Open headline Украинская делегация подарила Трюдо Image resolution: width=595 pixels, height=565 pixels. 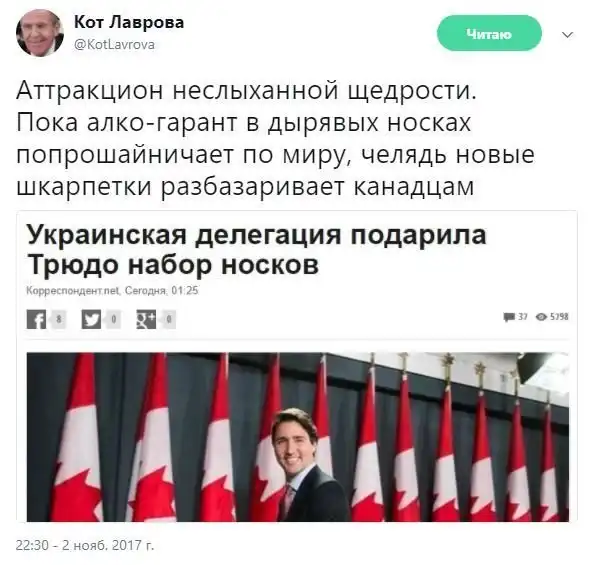257,249
